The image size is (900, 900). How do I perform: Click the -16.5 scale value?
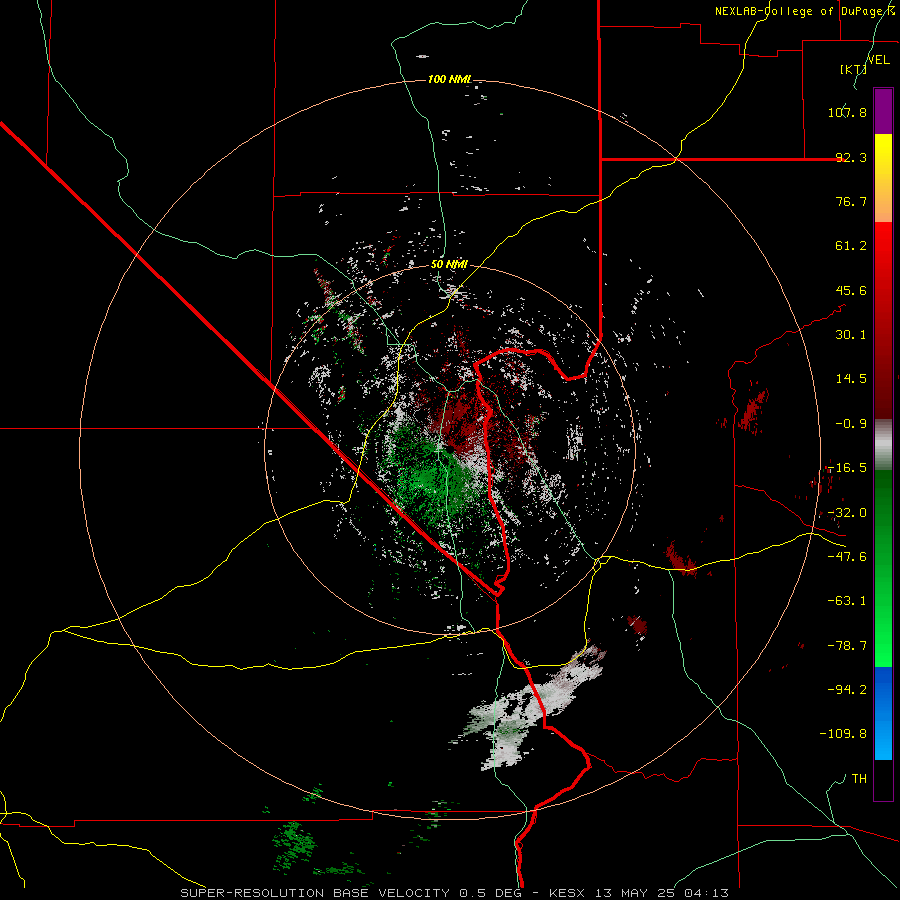[x=847, y=468]
